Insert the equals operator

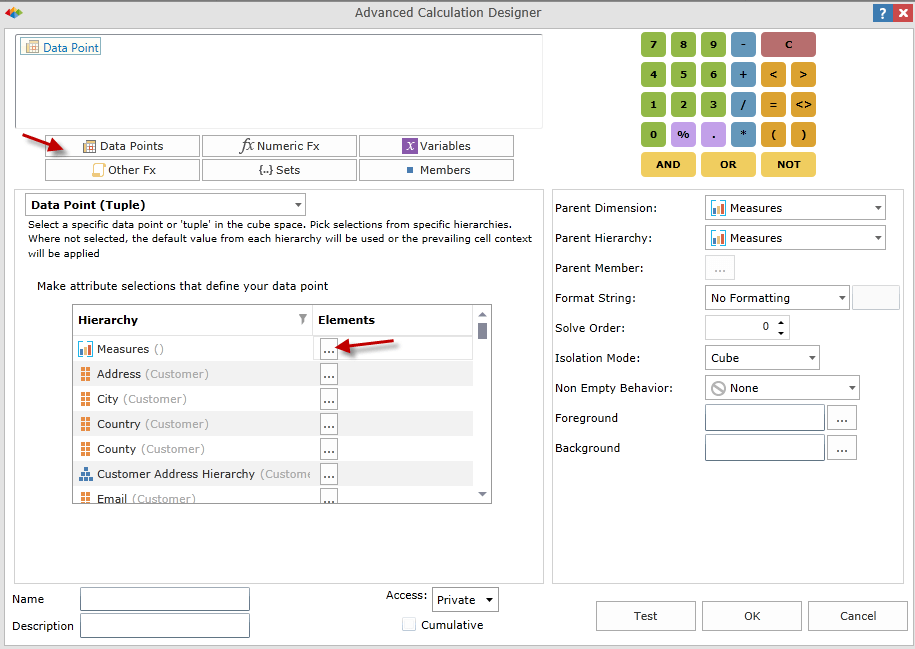pos(773,105)
